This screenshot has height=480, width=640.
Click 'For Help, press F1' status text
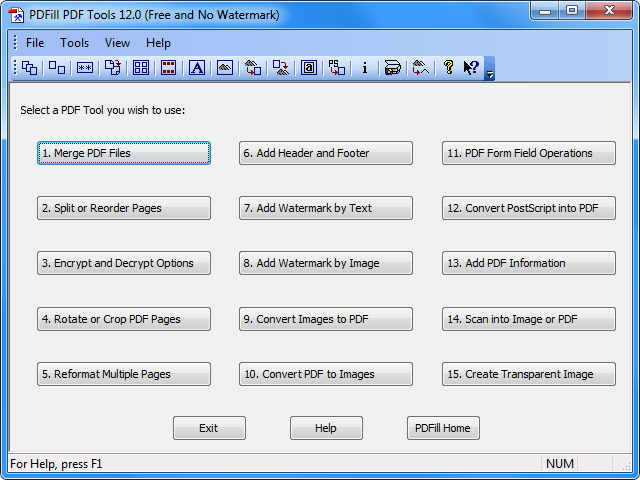56,464
